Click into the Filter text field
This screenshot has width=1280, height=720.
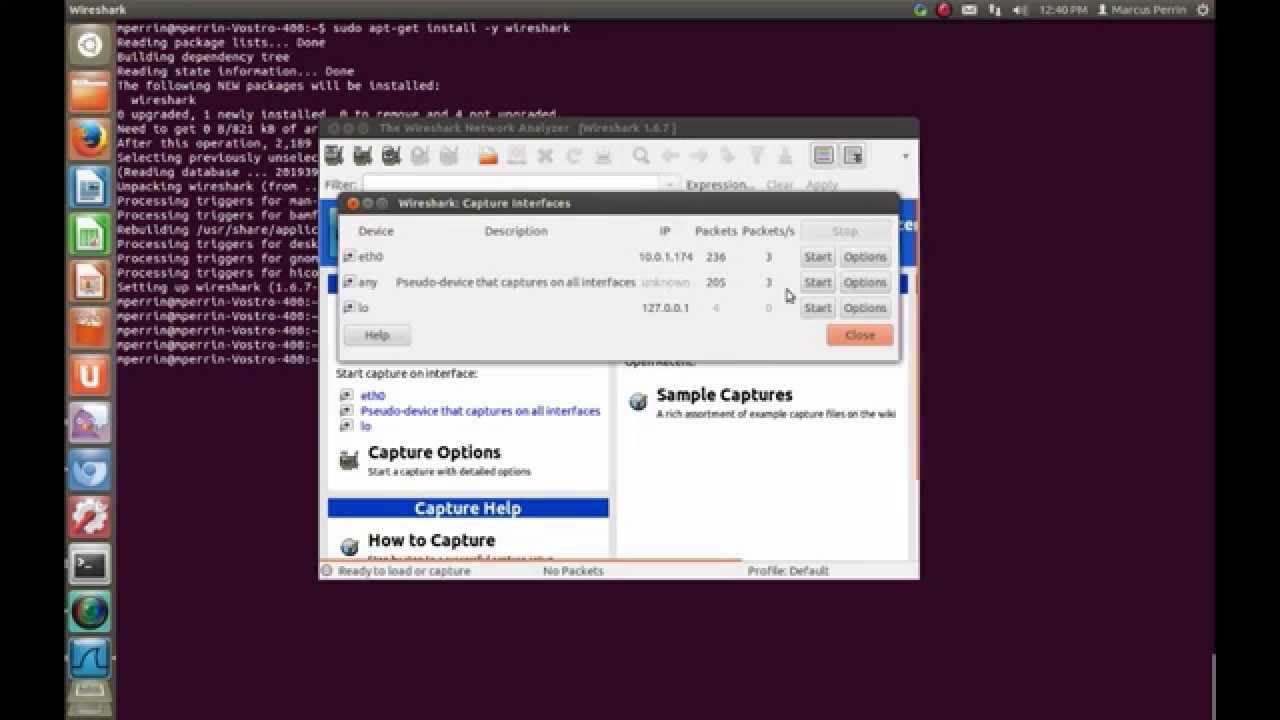point(512,185)
